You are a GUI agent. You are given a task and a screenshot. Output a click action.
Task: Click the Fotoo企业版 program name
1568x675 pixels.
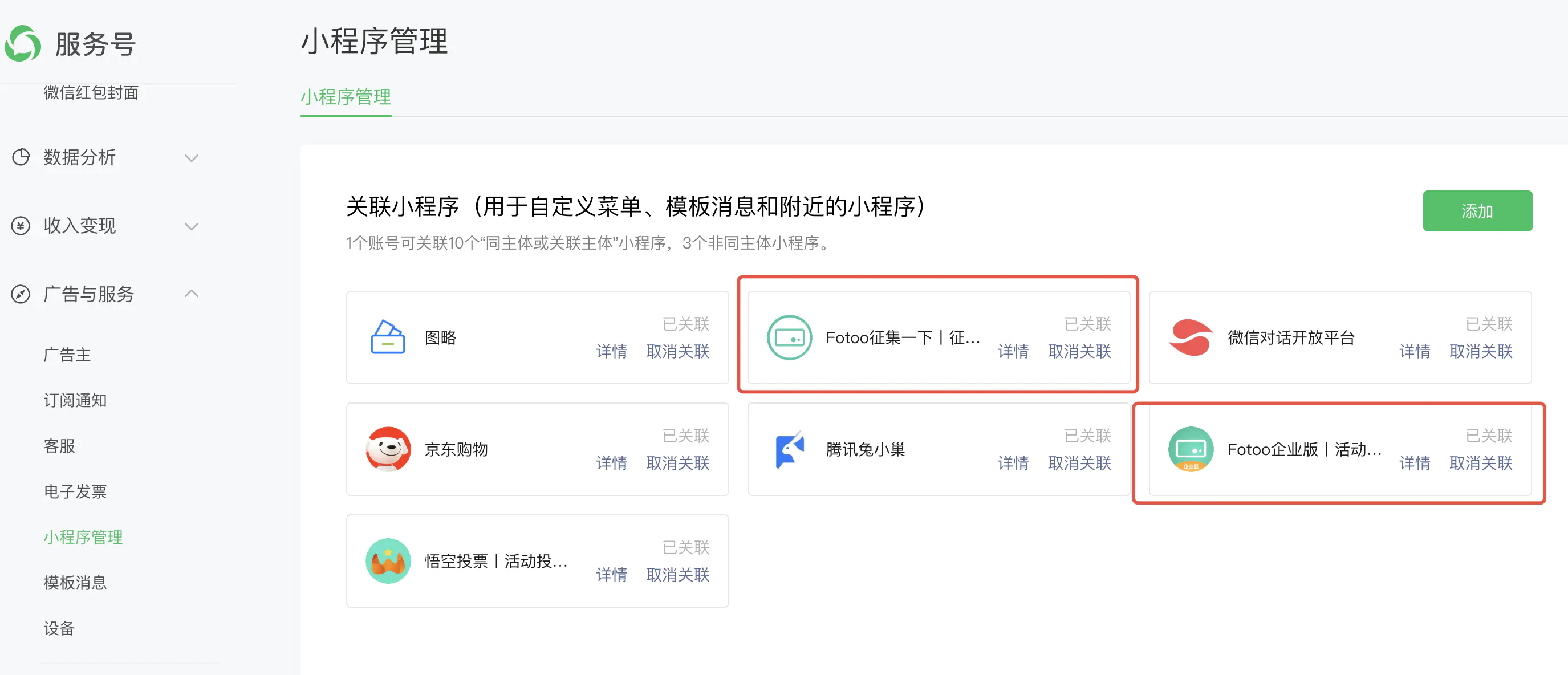coord(1305,449)
